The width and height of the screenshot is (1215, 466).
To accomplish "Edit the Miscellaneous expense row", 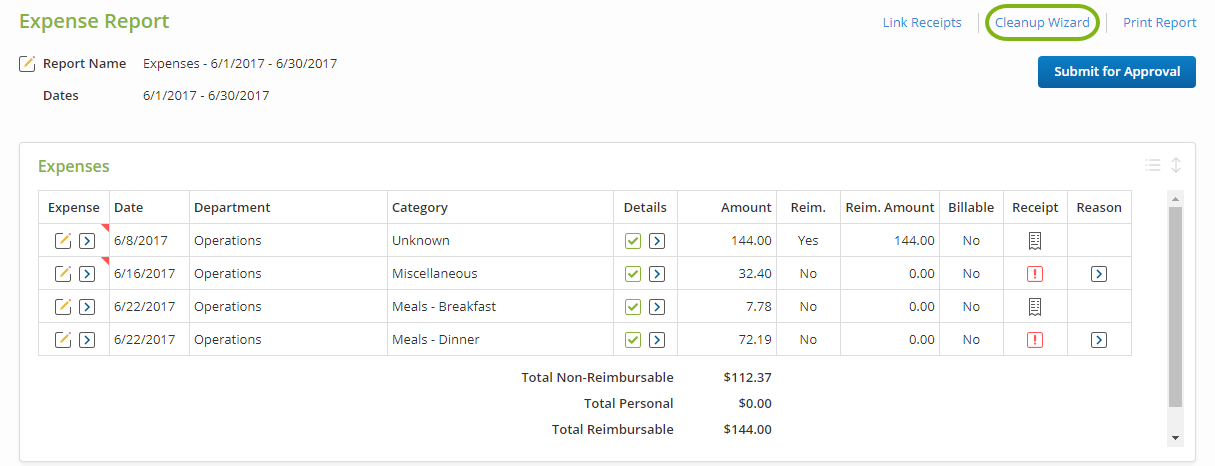I will pos(63,273).
